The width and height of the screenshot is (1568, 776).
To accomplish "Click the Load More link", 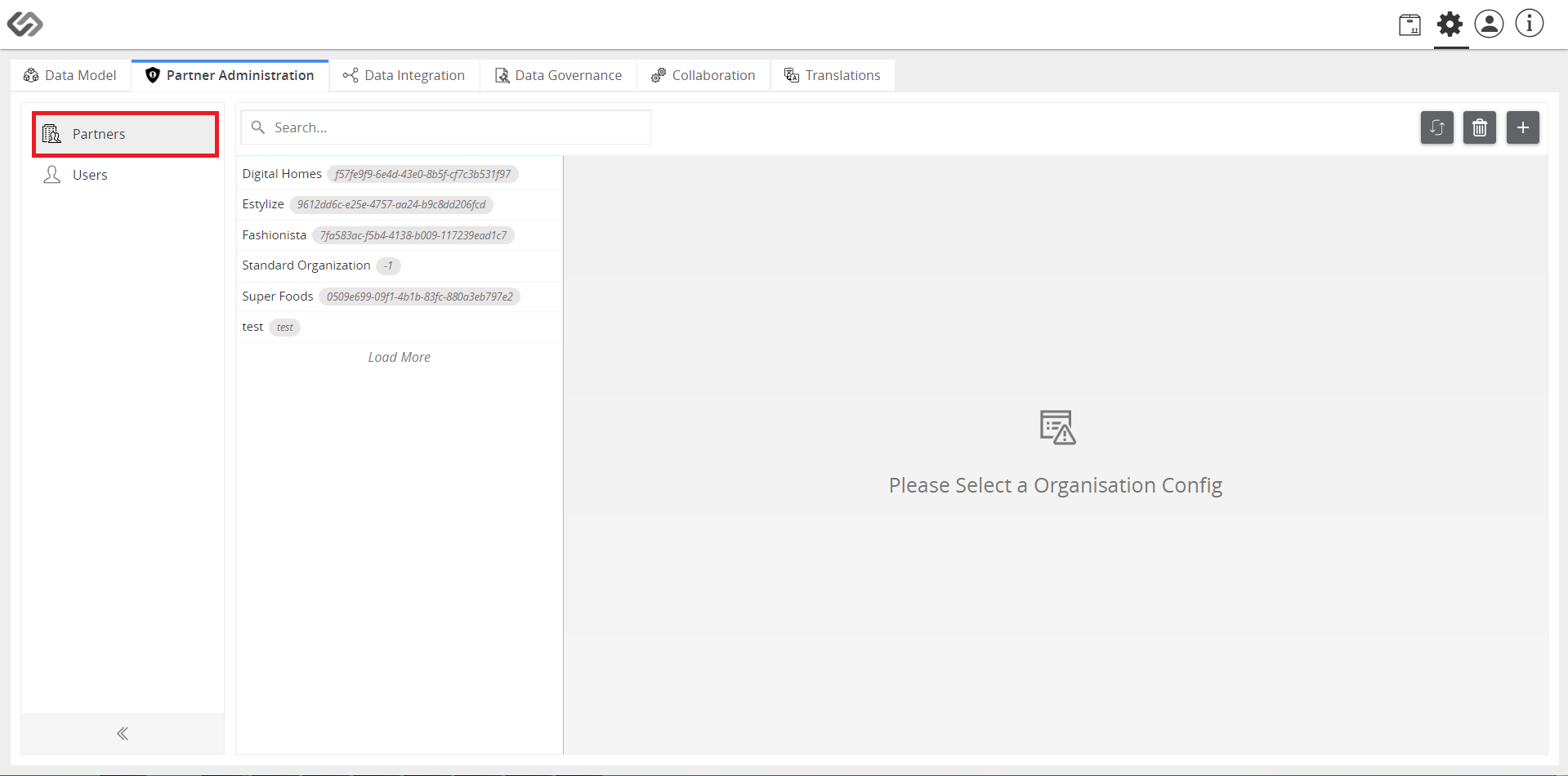I will coord(400,357).
